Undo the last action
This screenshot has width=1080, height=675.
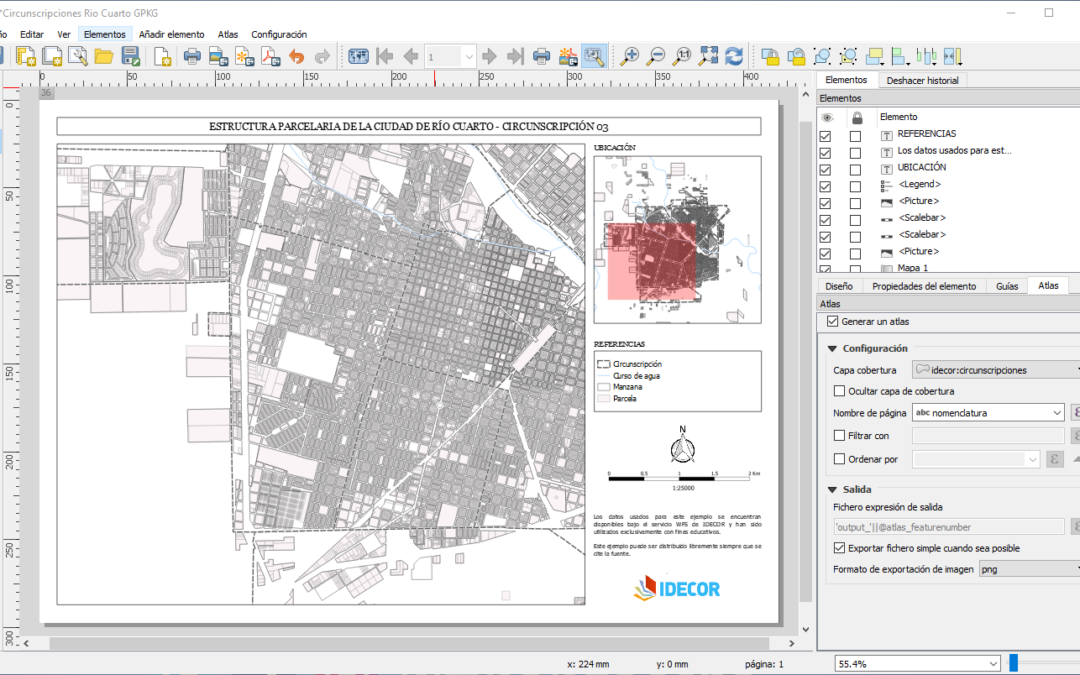(297, 56)
